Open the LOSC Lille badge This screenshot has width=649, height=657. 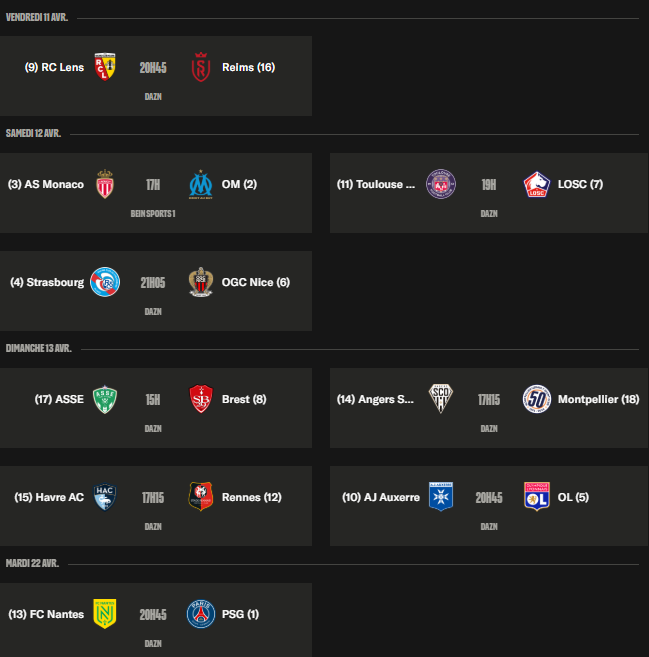click(537, 184)
